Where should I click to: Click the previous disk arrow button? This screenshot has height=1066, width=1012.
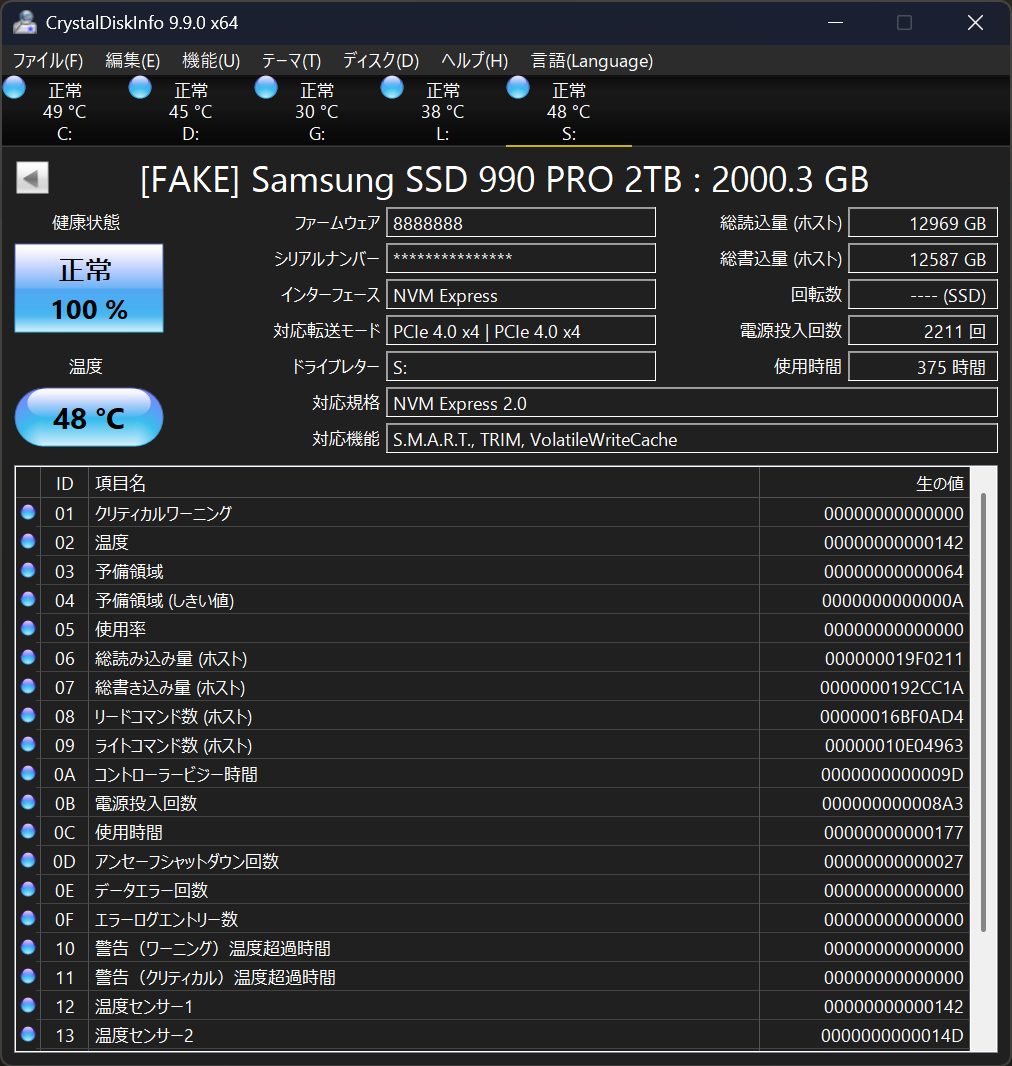click(33, 177)
